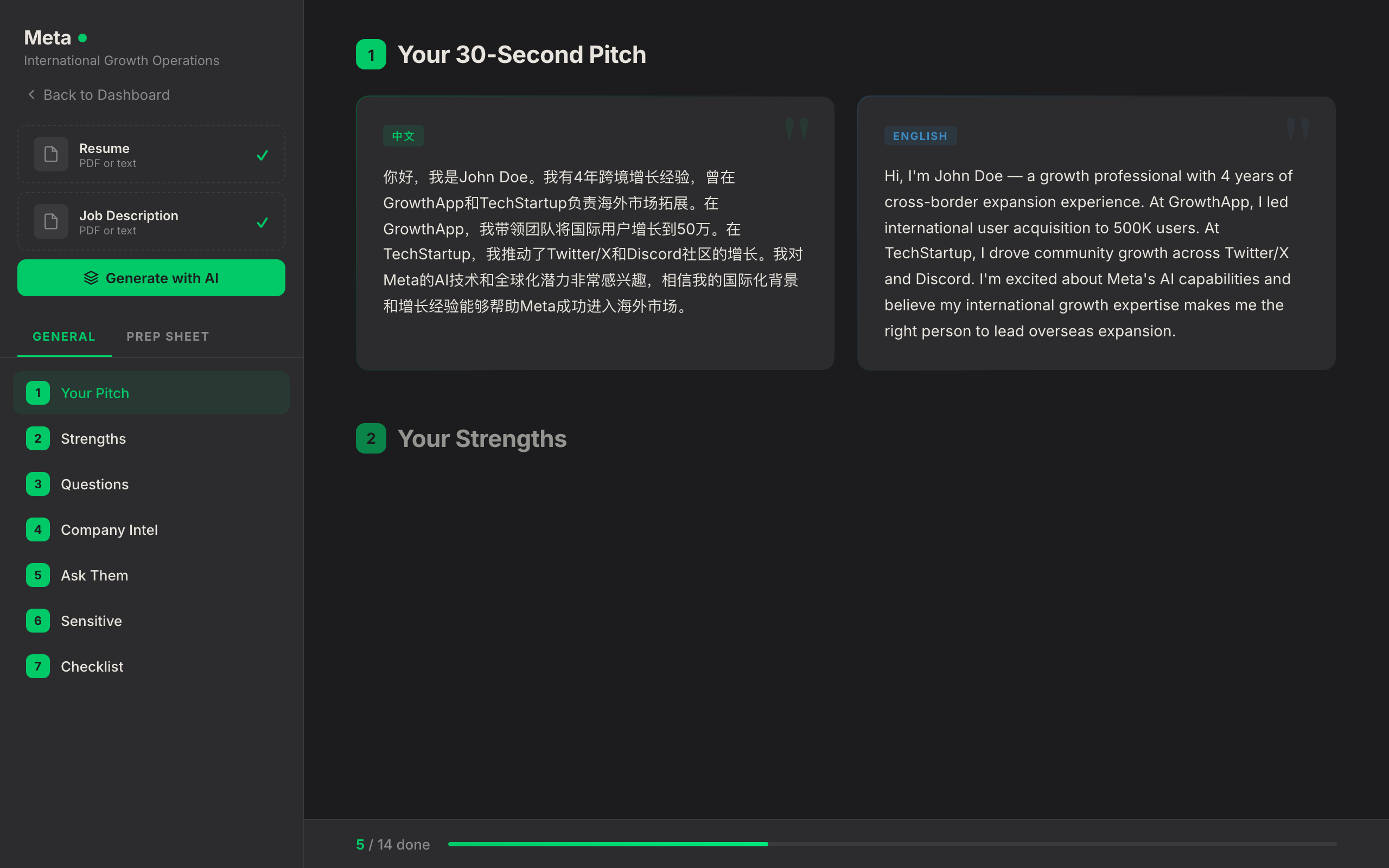Switch to the General tab
The height and width of the screenshot is (868, 1389).
(64, 337)
